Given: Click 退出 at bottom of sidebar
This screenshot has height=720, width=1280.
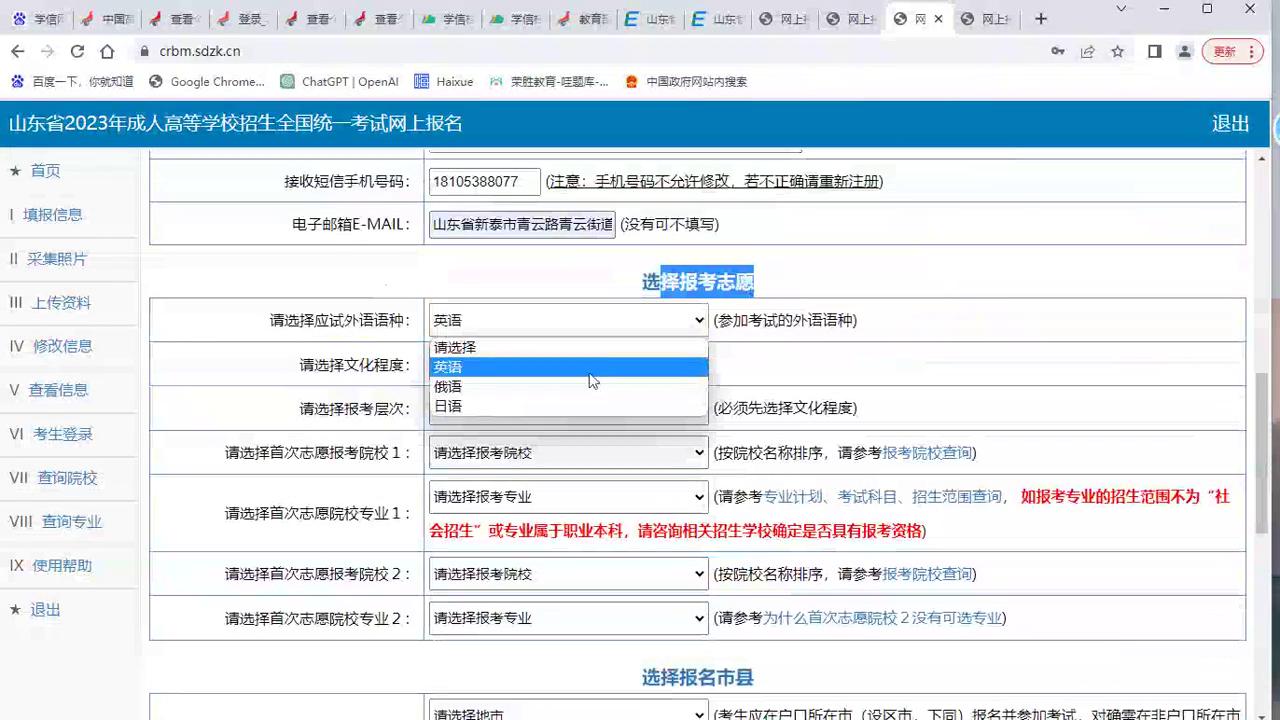Looking at the screenshot, I should click(x=45, y=610).
